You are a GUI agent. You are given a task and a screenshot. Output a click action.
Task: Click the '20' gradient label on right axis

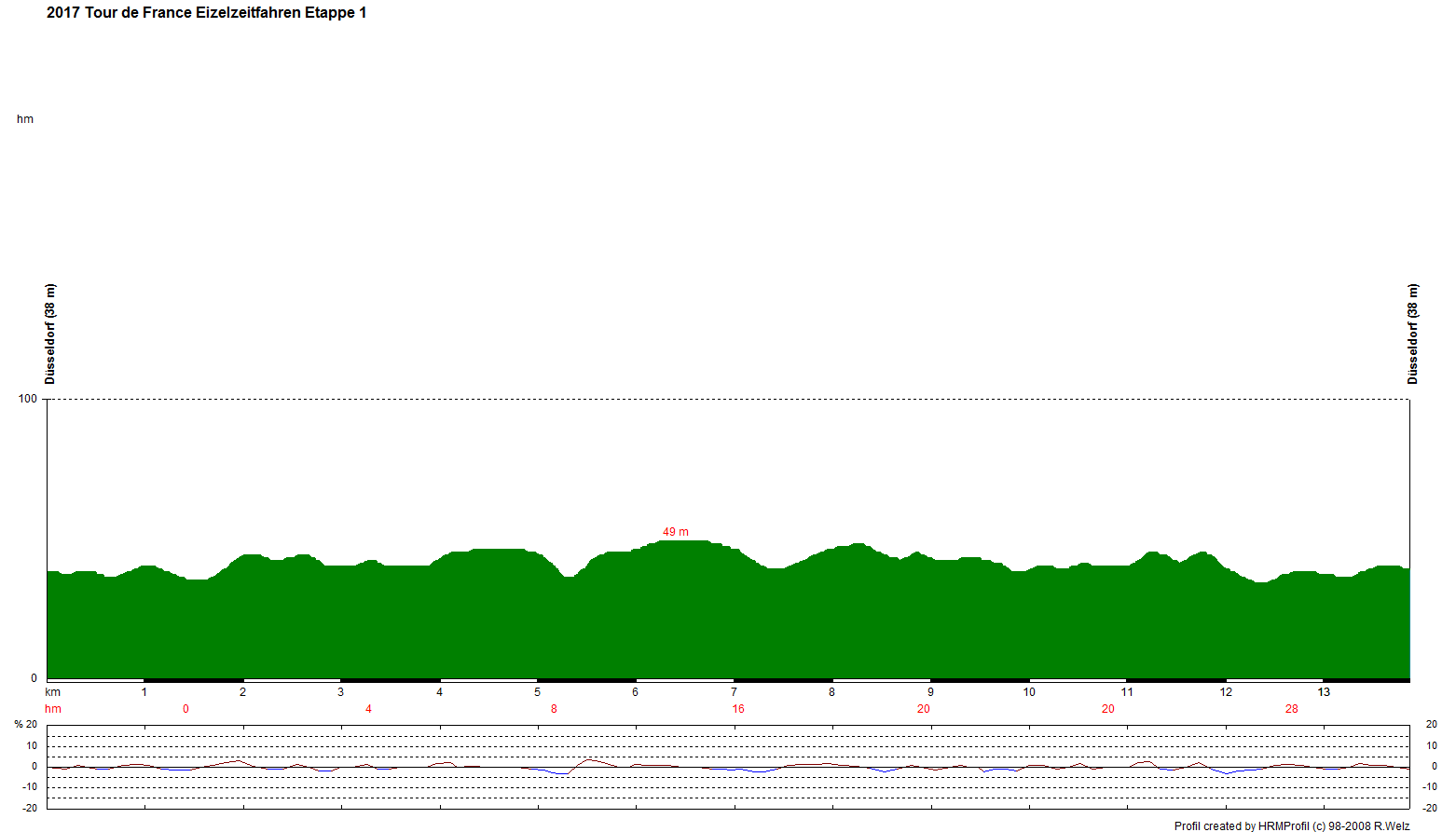[x=1432, y=725]
